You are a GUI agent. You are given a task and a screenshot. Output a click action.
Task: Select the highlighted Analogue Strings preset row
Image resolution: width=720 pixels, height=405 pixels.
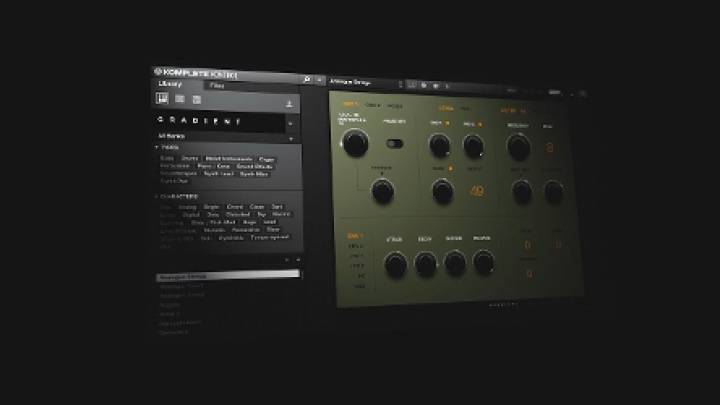[228, 276]
